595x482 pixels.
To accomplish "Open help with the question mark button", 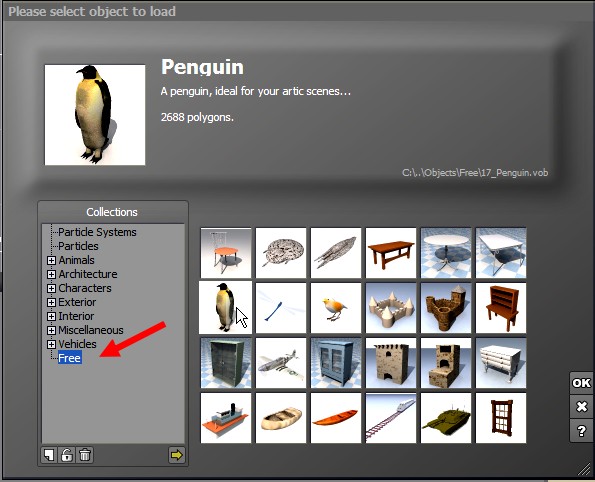I will (x=581, y=431).
